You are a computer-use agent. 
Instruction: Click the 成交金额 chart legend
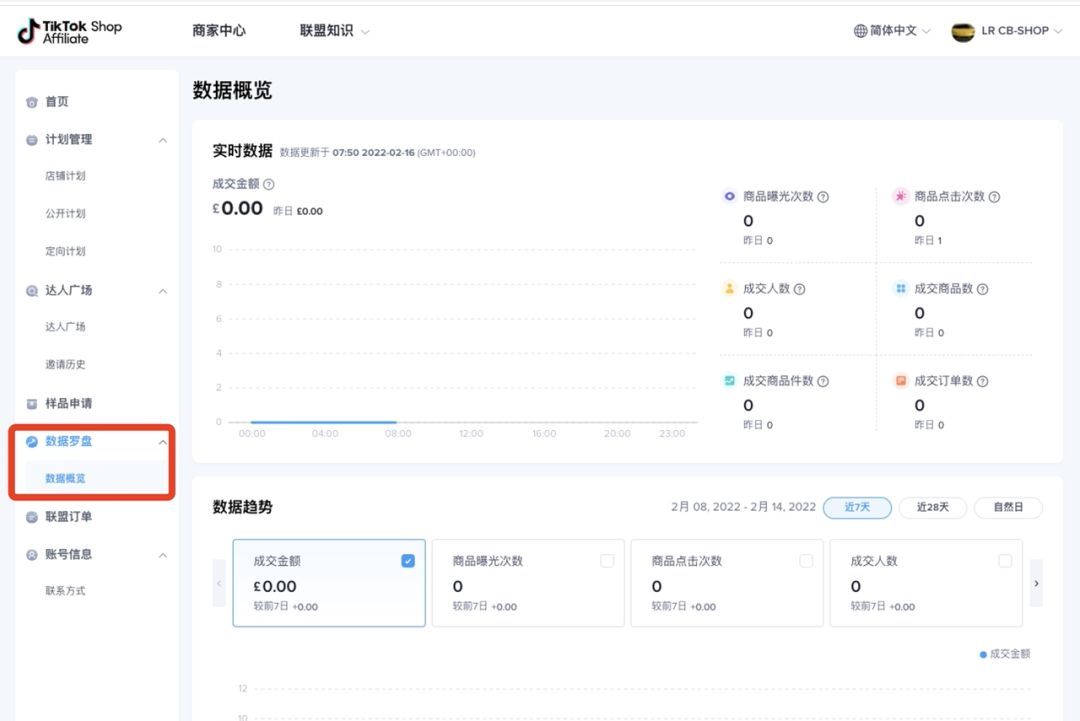pyautogui.click(x=1005, y=654)
